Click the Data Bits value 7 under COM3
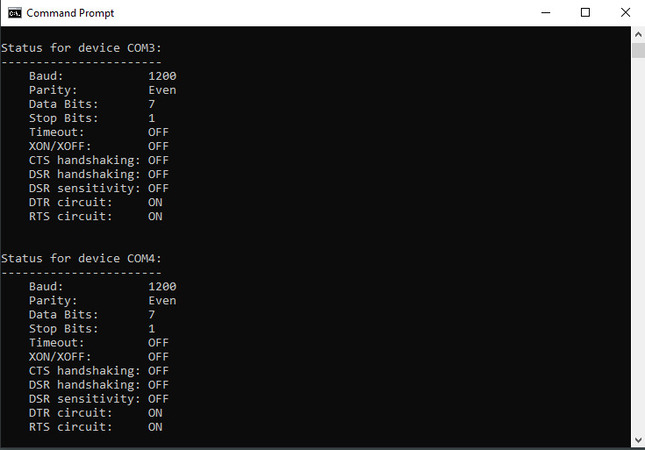Image resolution: width=645 pixels, height=450 pixels. tap(151, 104)
